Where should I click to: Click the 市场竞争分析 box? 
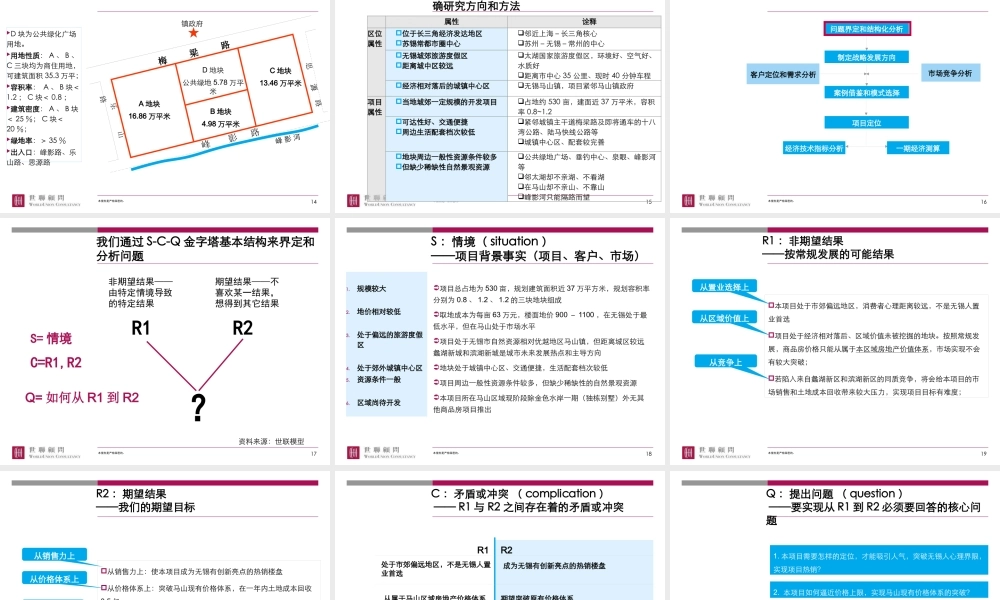coord(950,74)
